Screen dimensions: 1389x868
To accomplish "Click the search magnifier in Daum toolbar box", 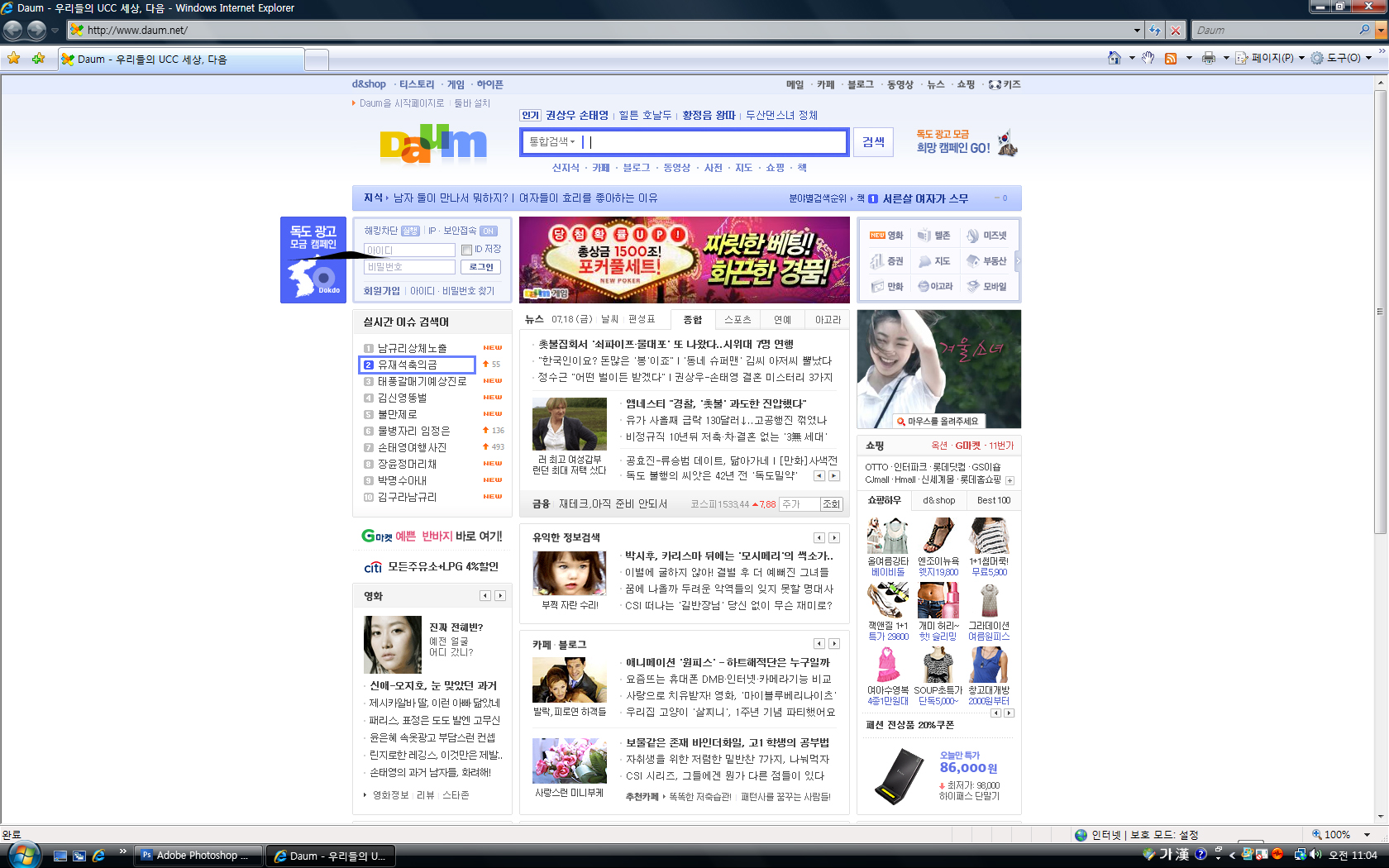I will 1364,30.
